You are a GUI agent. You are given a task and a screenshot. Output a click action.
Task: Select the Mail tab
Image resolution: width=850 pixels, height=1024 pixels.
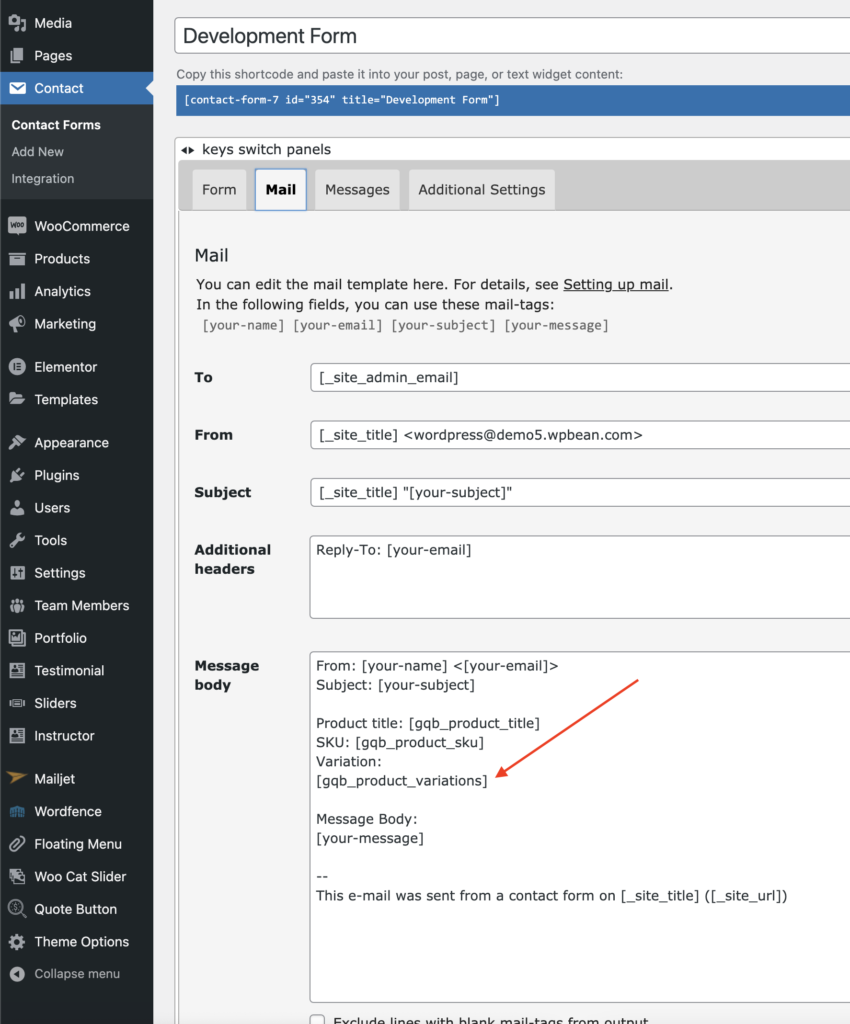coord(281,189)
